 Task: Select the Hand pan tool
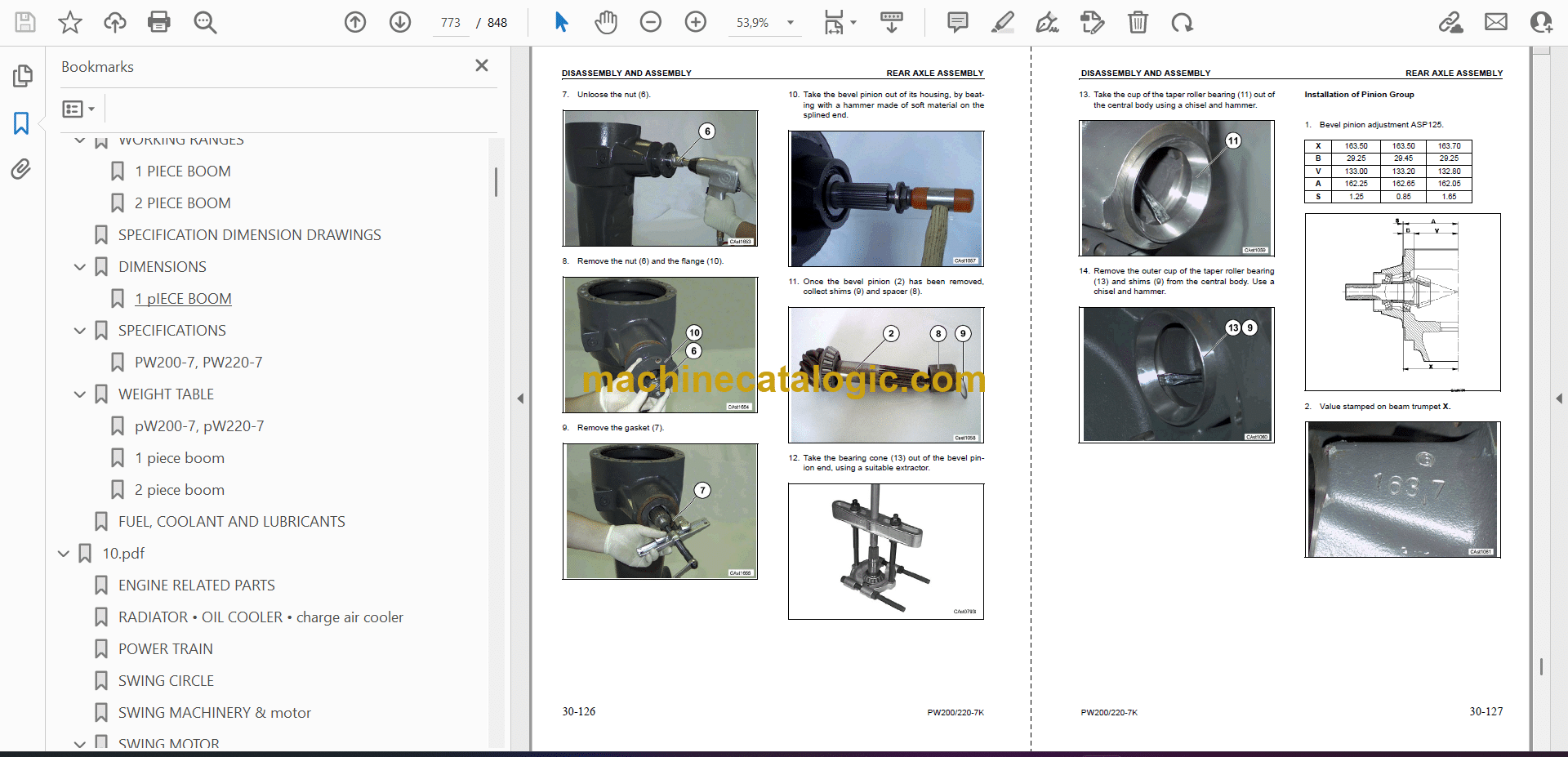[x=605, y=22]
